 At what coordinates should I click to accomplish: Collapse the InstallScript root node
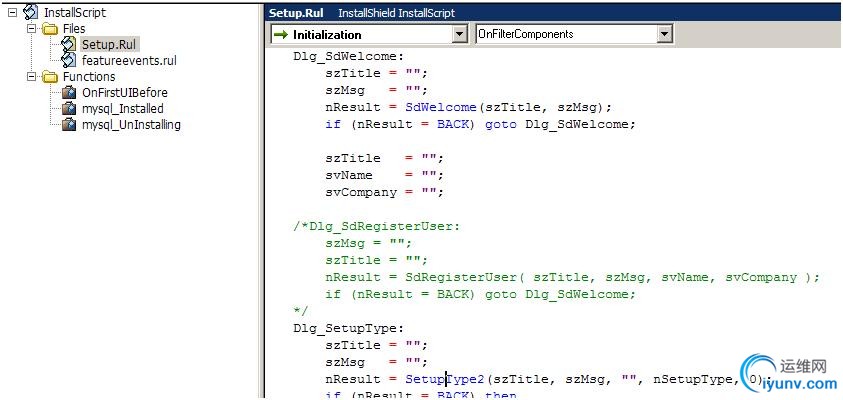13,12
